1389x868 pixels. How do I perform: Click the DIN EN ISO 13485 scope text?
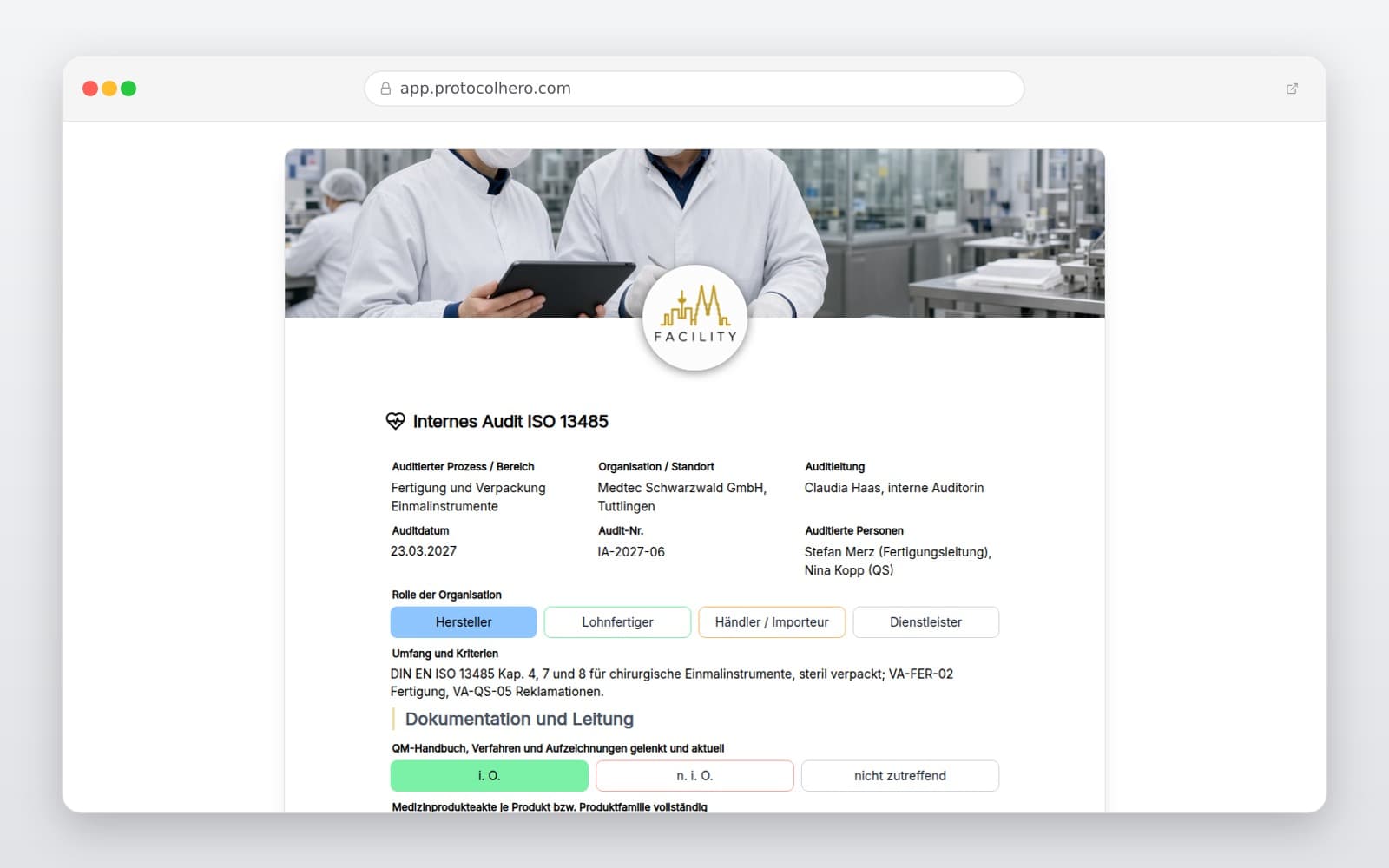[672, 682]
